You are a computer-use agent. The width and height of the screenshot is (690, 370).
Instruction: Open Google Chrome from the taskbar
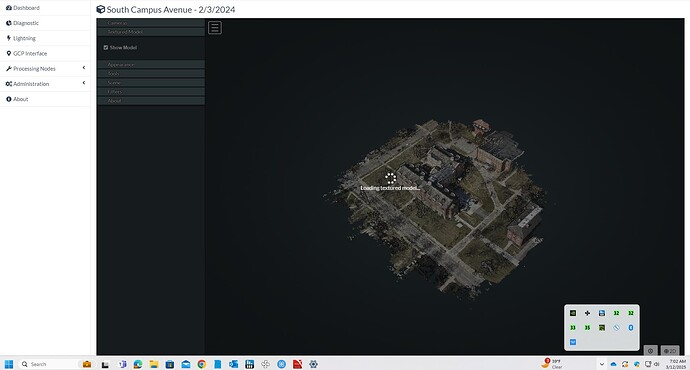click(x=202, y=364)
